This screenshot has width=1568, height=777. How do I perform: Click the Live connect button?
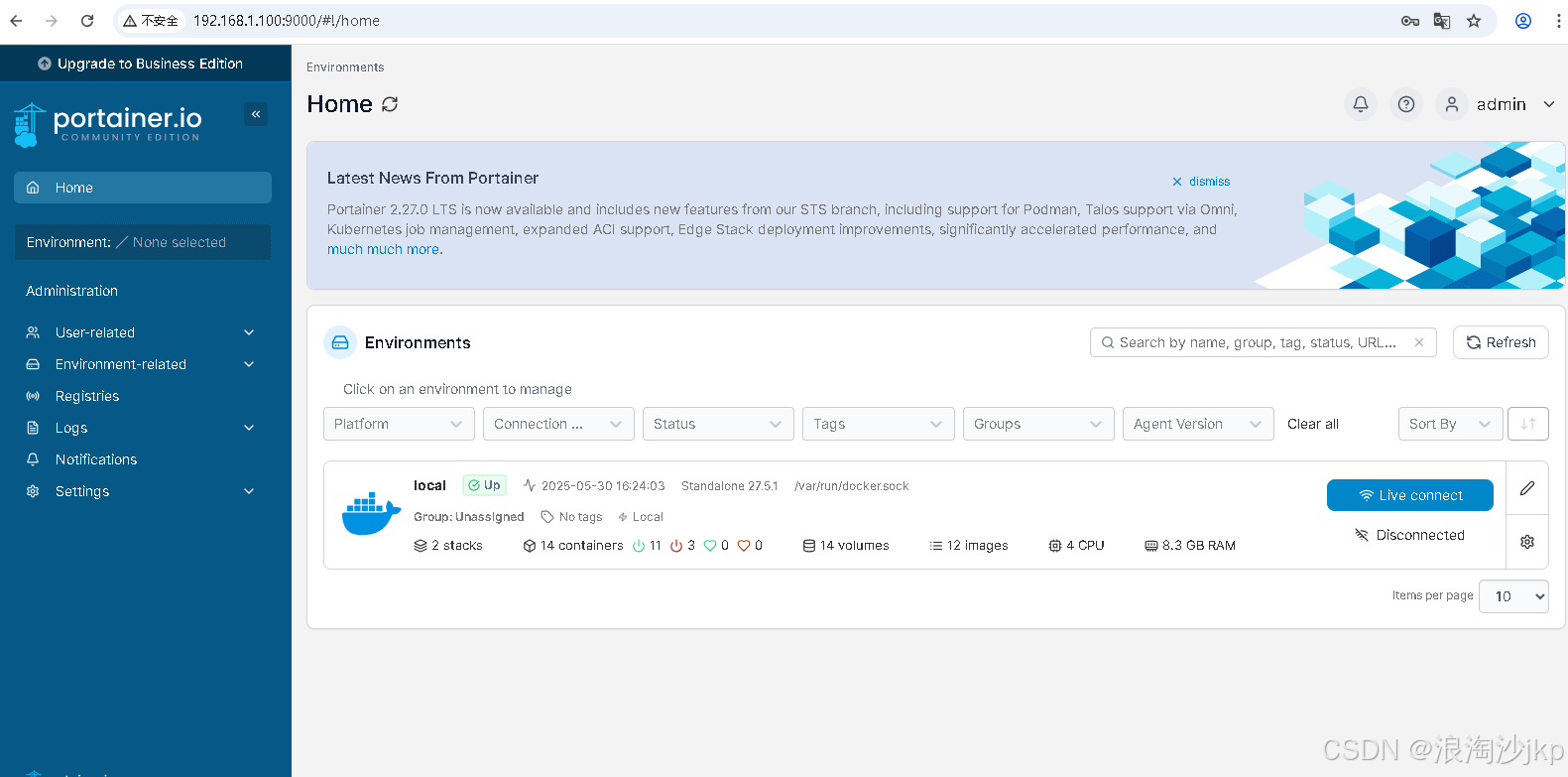click(1410, 495)
